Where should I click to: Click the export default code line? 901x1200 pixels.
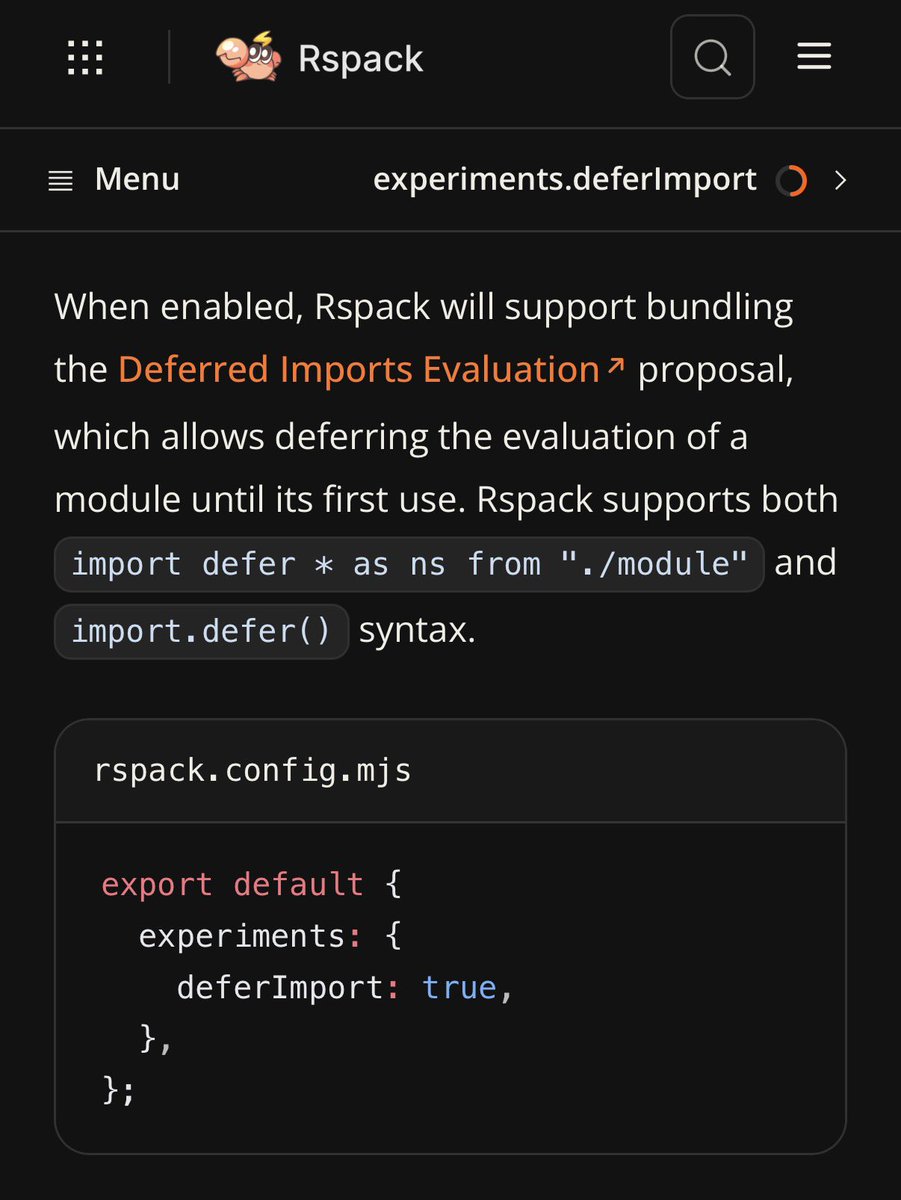[x=251, y=884]
